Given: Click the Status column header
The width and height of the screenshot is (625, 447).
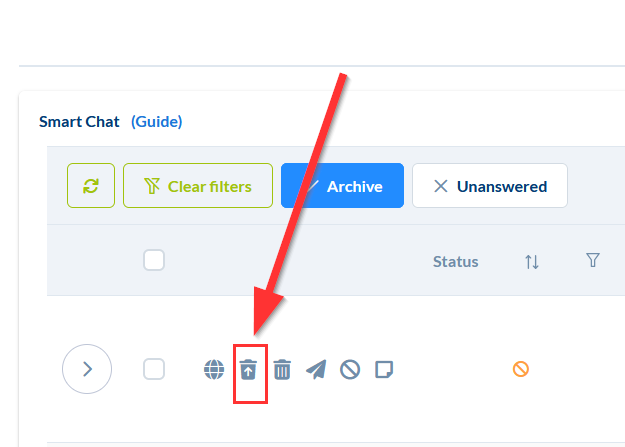Looking at the screenshot, I should [x=455, y=262].
